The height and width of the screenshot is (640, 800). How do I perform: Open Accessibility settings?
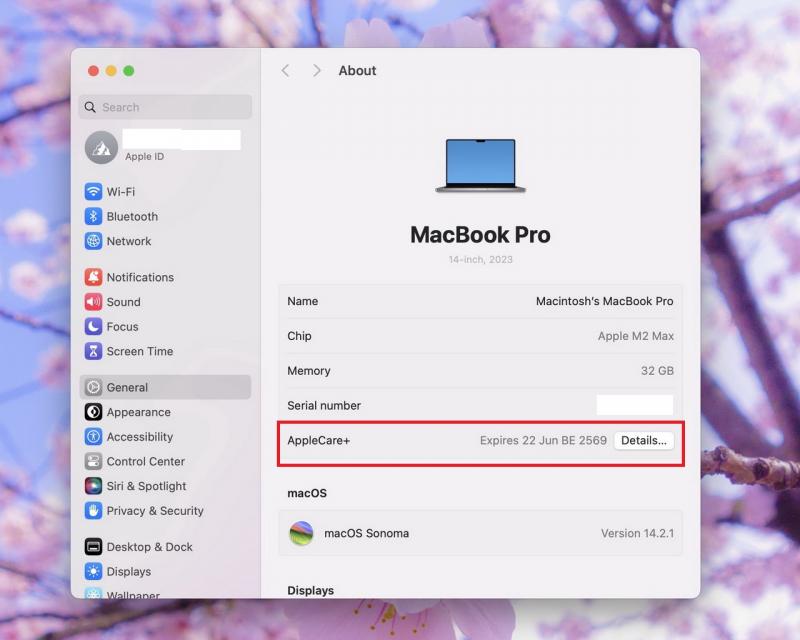(139, 437)
